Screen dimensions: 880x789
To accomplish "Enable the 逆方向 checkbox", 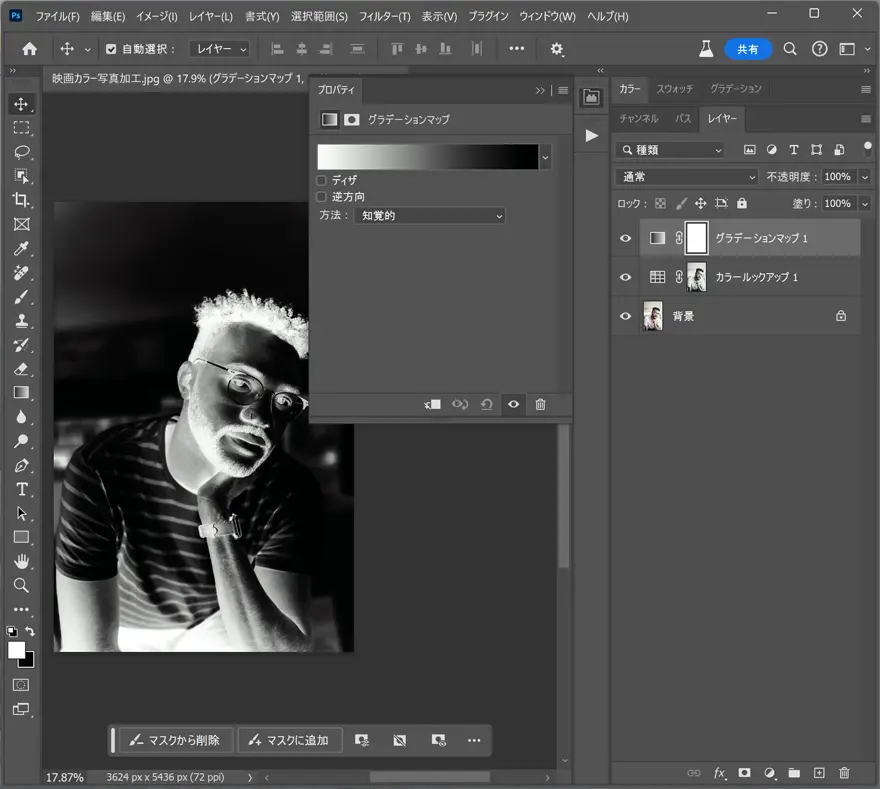I will (x=322, y=197).
